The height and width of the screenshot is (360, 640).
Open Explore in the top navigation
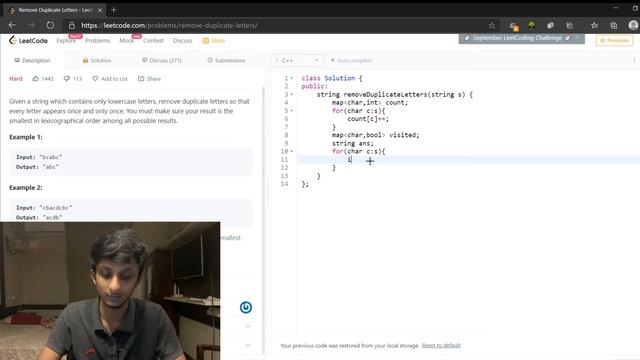[x=66, y=40]
